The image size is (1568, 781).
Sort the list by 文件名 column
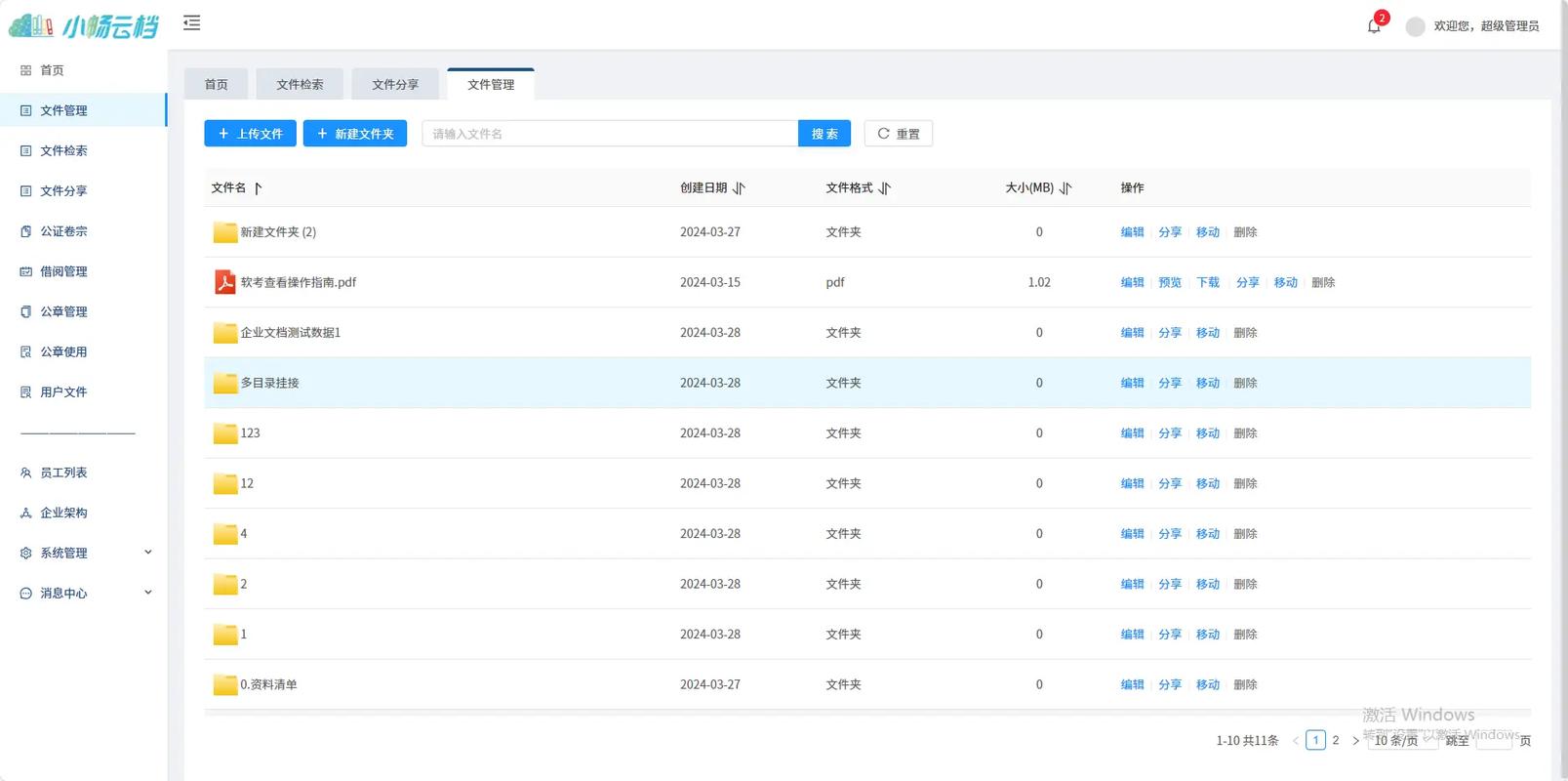point(258,188)
